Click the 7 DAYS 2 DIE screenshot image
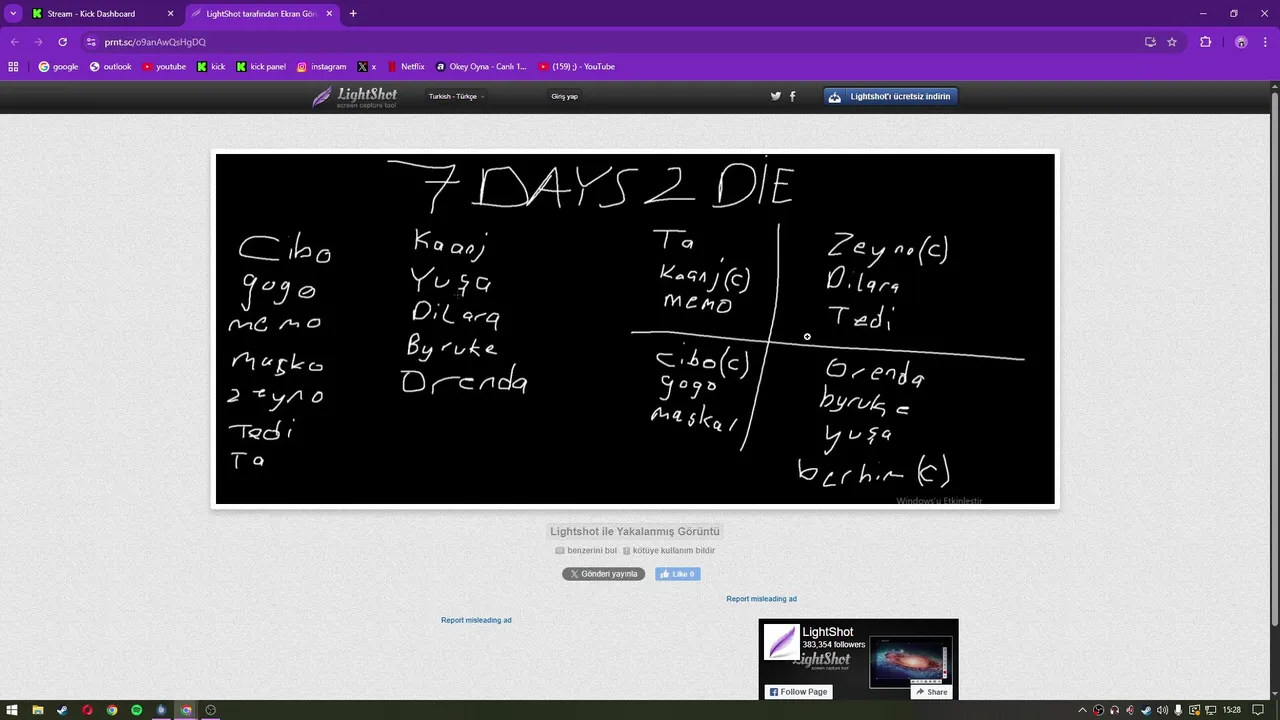 pos(635,329)
